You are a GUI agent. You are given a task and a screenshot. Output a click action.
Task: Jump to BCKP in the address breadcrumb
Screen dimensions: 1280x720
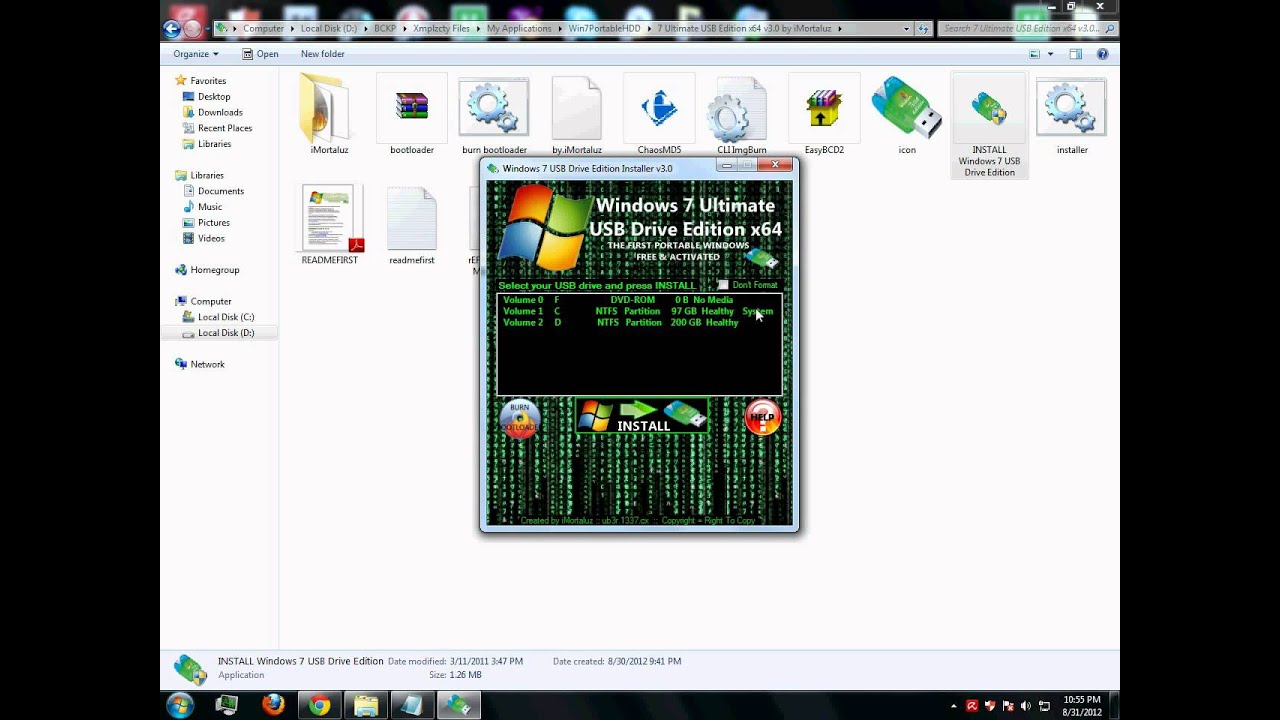pos(385,29)
